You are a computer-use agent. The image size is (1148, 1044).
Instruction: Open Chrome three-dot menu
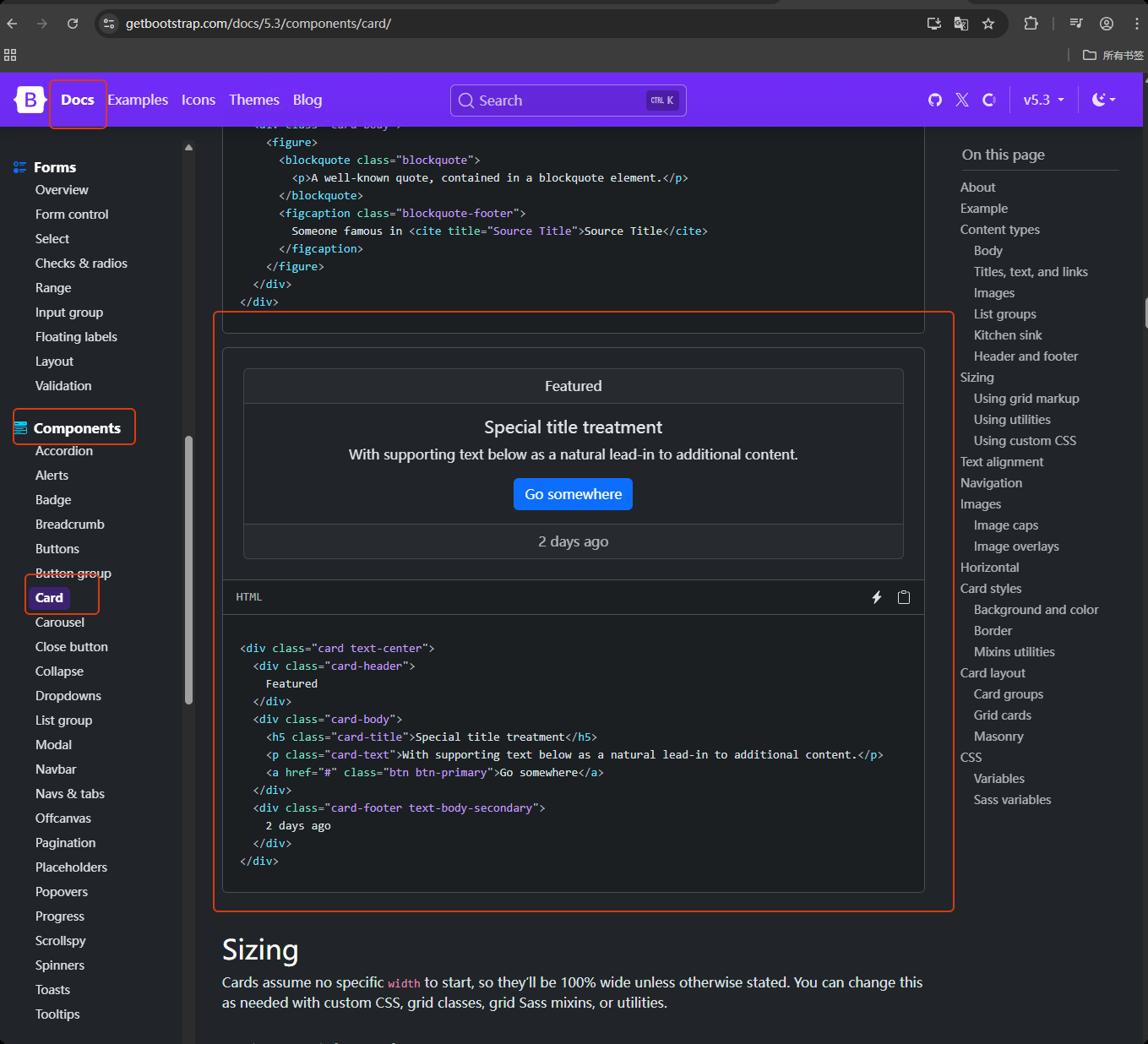(x=1137, y=24)
